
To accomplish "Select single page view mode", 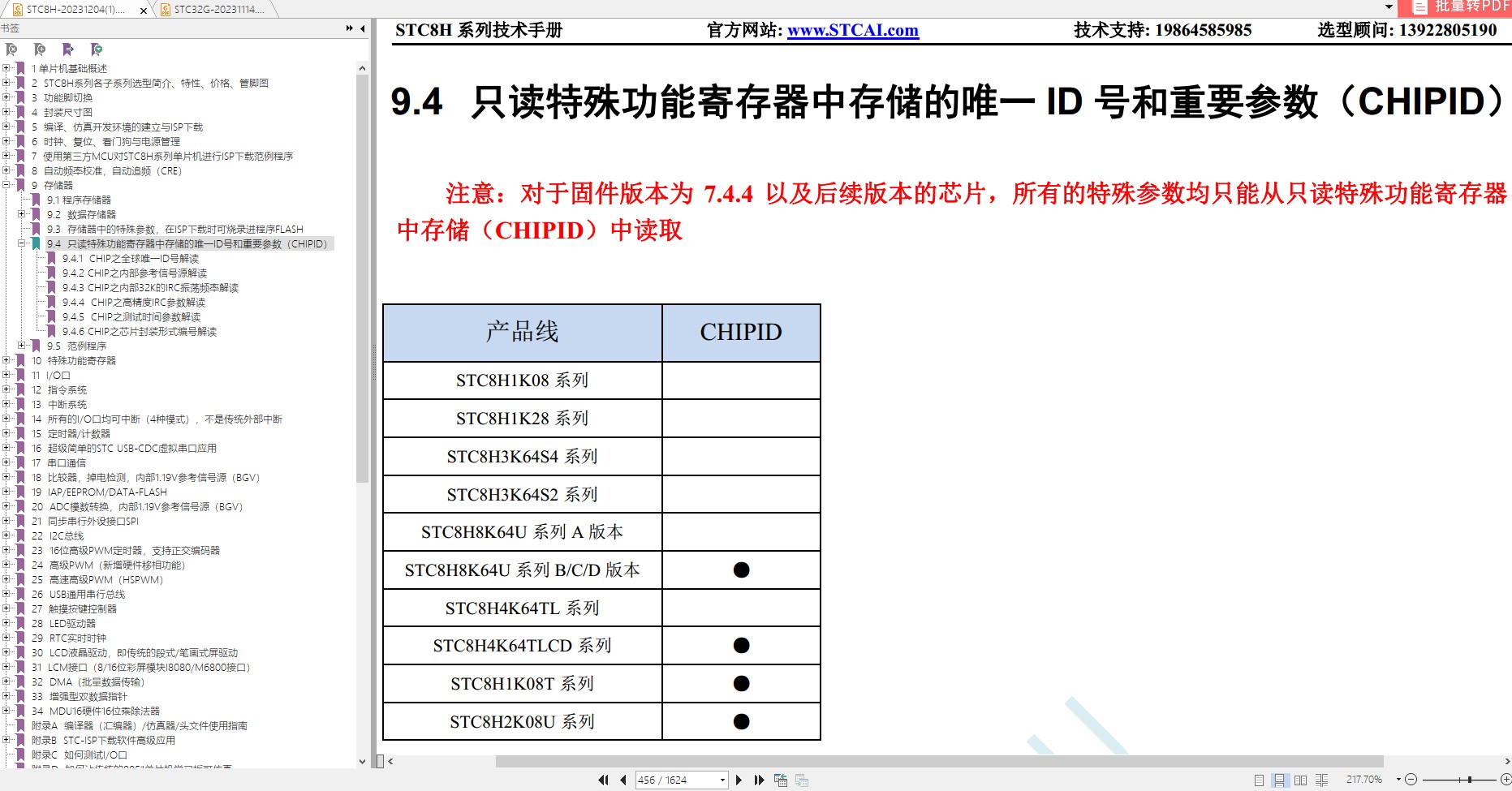I will (1259, 780).
